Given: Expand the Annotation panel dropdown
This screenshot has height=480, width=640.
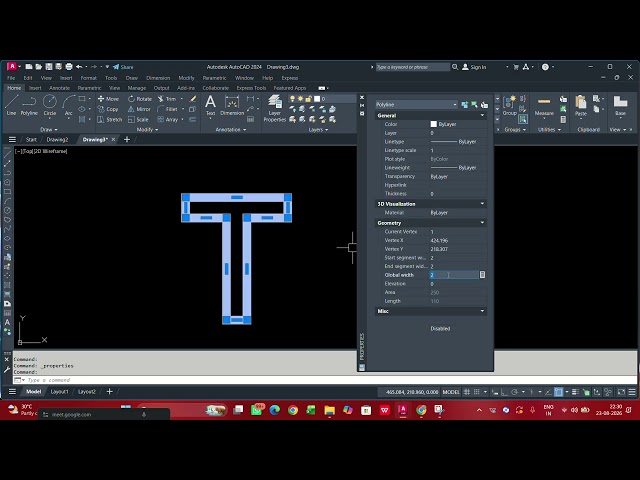Looking at the screenshot, I should click(x=231, y=129).
